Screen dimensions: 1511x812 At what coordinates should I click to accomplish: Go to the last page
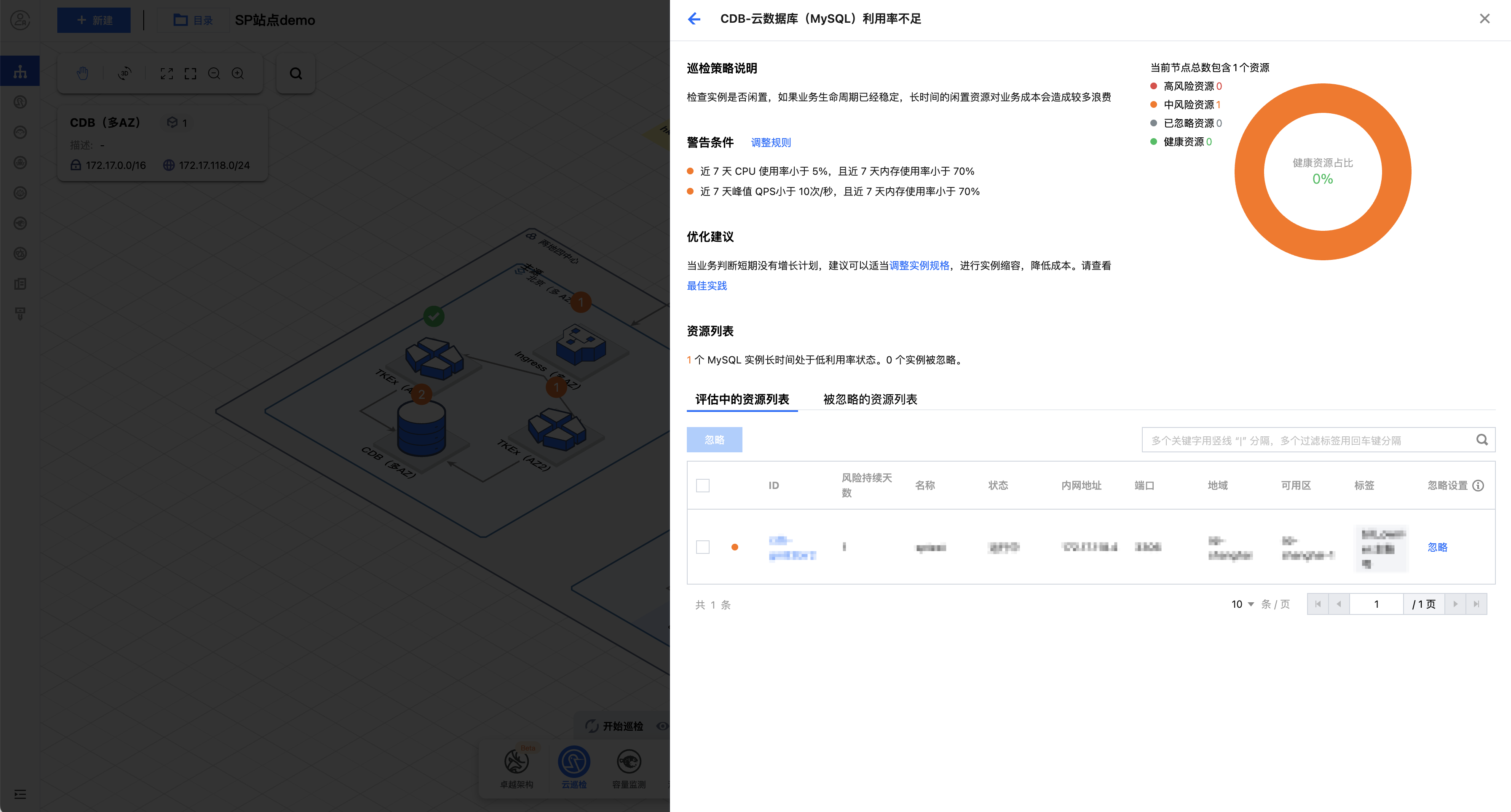[x=1476, y=604]
